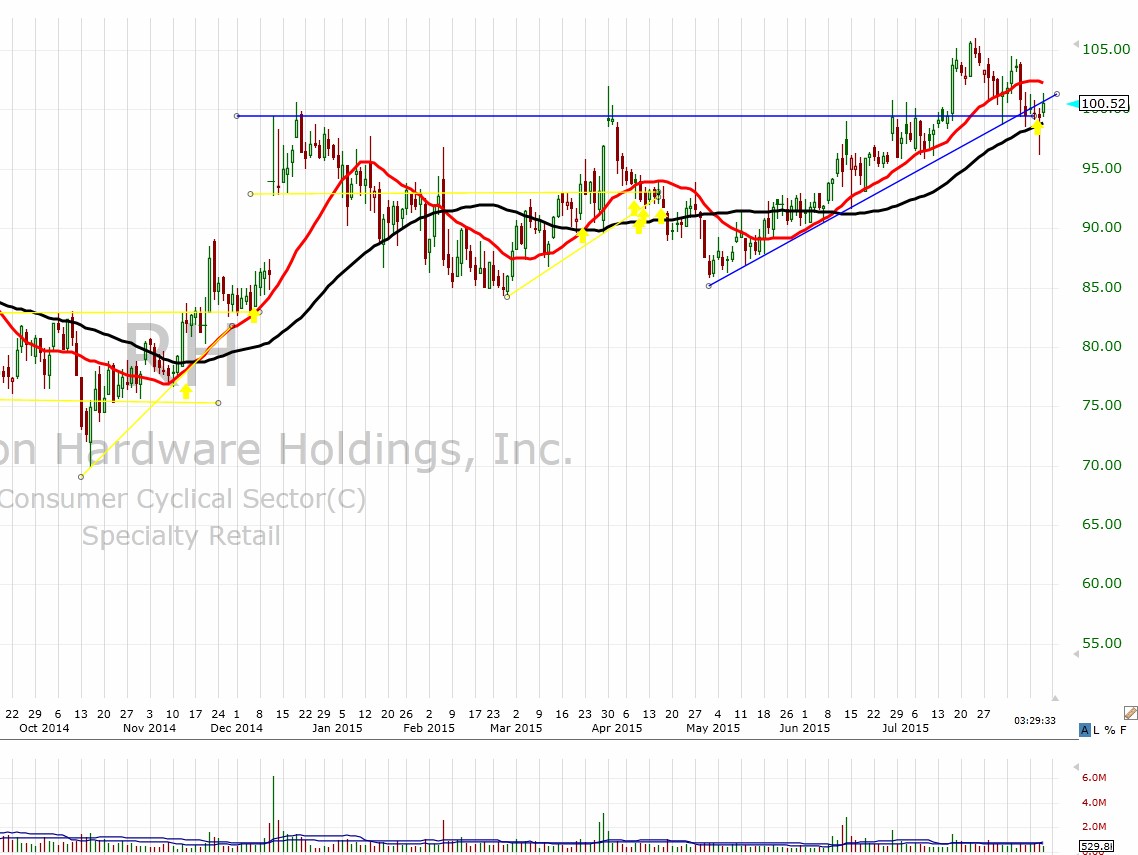The width and height of the screenshot is (1138, 855).
Task: Click the Dec 2014 date axis label
Action: [x=237, y=728]
